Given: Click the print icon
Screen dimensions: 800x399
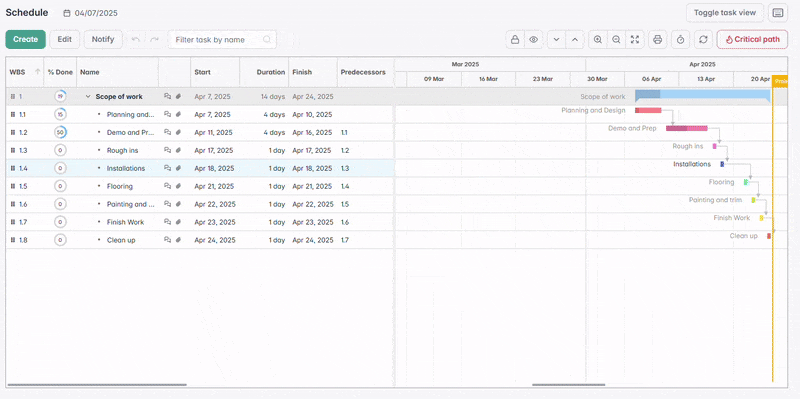Looking at the screenshot, I should pyautogui.click(x=658, y=39).
